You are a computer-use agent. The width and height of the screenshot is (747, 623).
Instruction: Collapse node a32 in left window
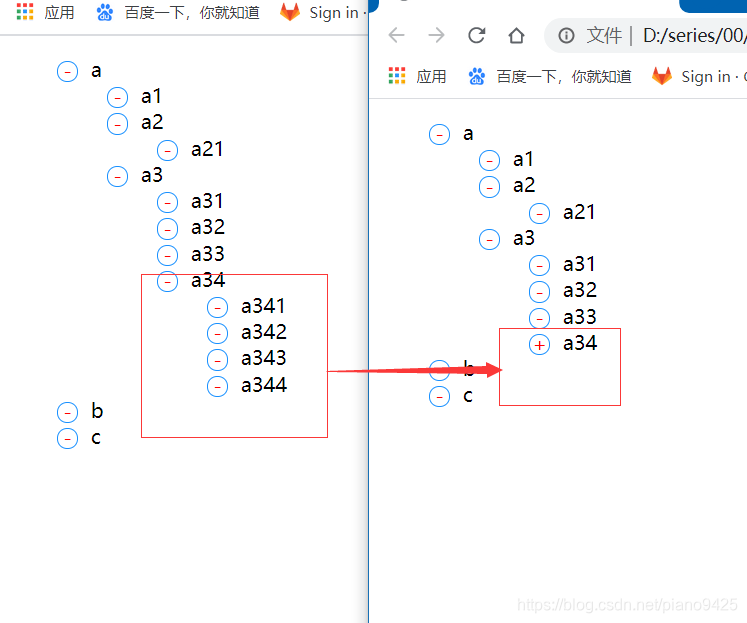[x=167, y=229]
